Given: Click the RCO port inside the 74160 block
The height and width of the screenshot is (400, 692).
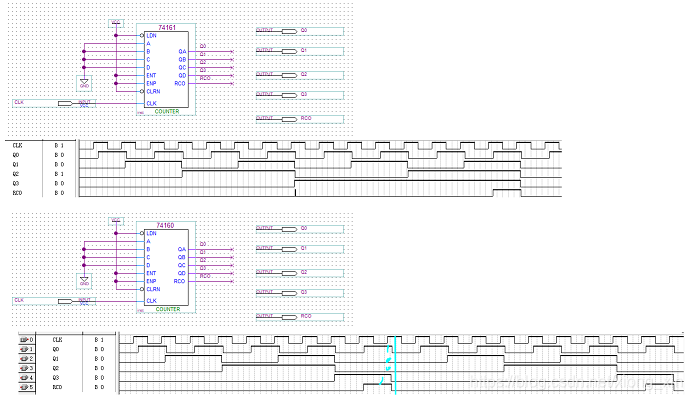Looking at the screenshot, I should click(180, 281).
